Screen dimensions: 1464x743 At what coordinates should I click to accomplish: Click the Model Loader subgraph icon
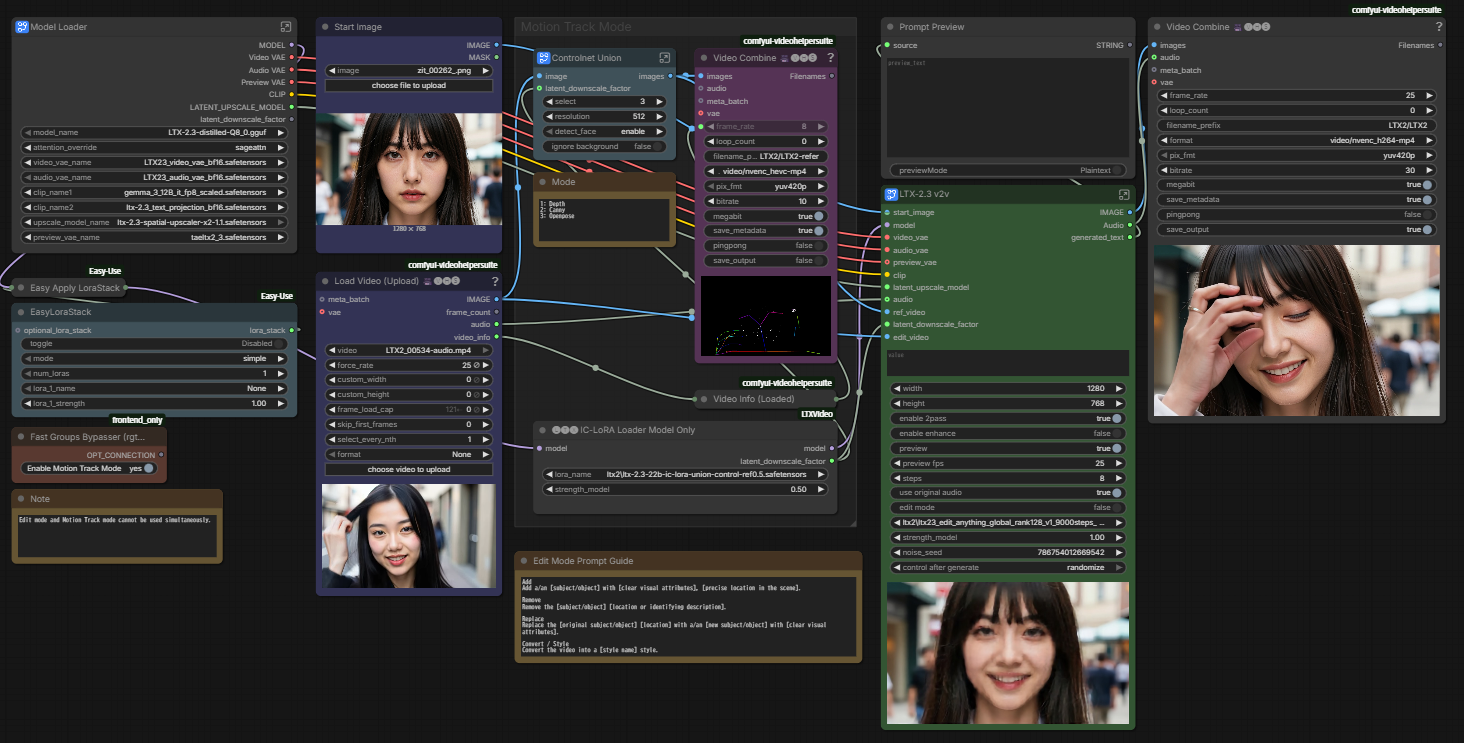[x=21, y=27]
